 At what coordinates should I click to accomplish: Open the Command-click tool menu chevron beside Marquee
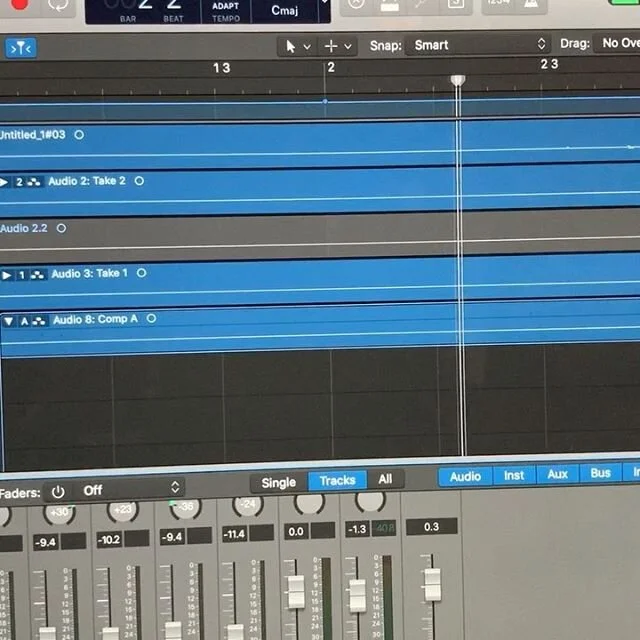(x=348, y=47)
